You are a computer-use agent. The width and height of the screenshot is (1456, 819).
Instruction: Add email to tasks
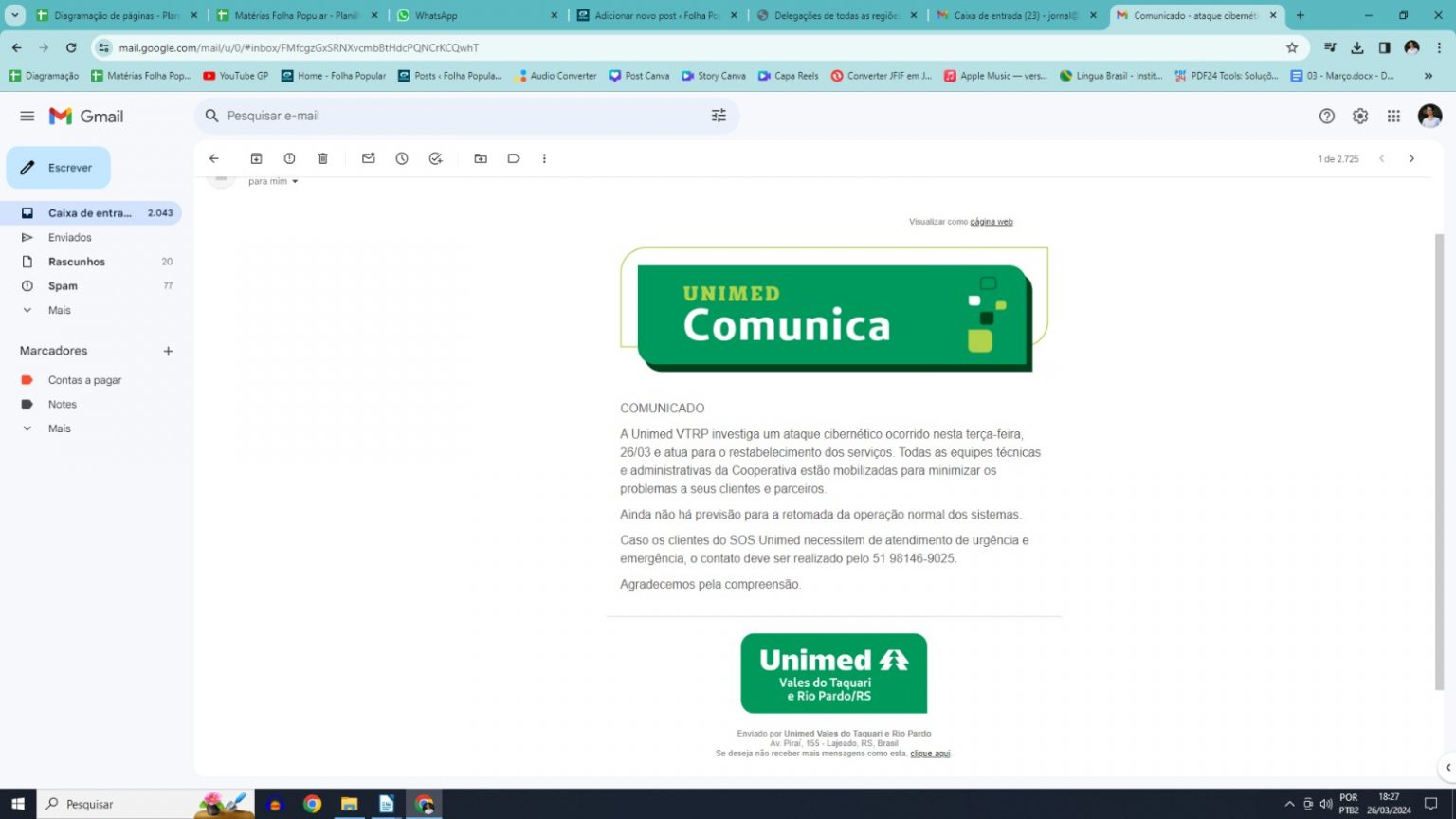click(x=435, y=158)
